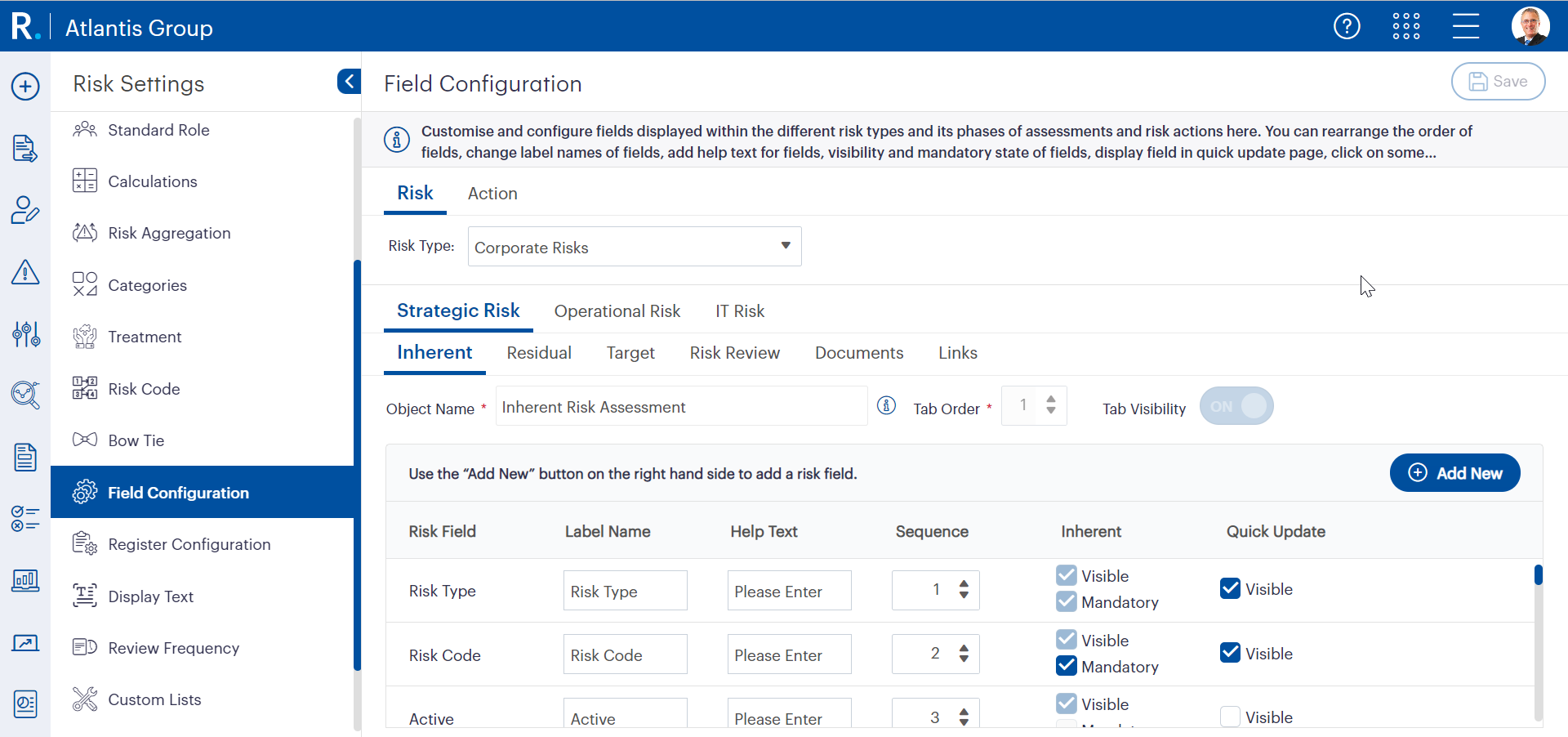
Task: Click the document edit icon in left rail
Action: [25, 149]
